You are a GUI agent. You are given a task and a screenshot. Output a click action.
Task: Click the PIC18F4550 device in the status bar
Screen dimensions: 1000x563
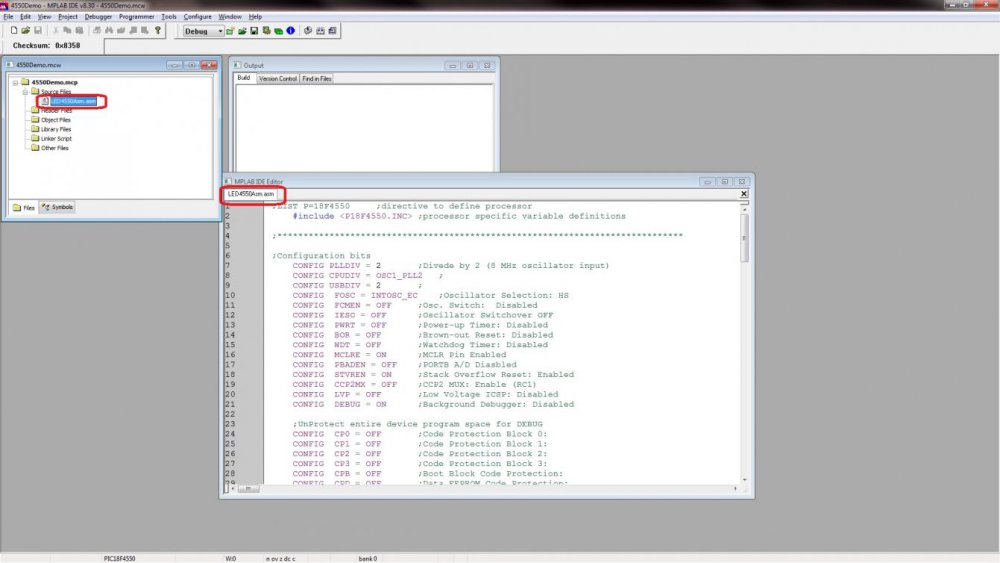(119, 559)
